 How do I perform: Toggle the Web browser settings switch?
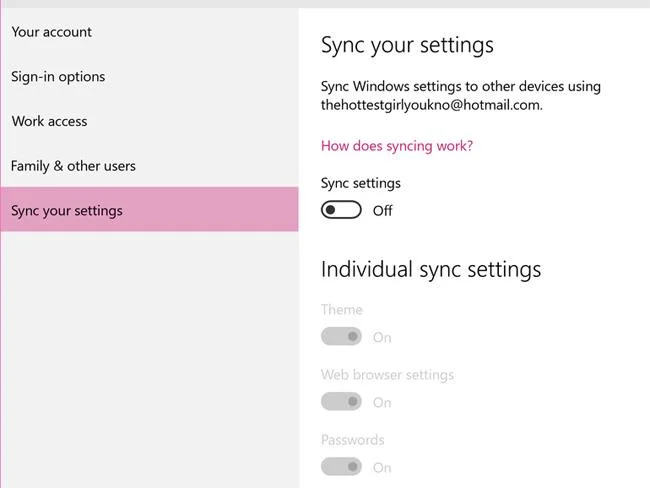pyautogui.click(x=341, y=401)
